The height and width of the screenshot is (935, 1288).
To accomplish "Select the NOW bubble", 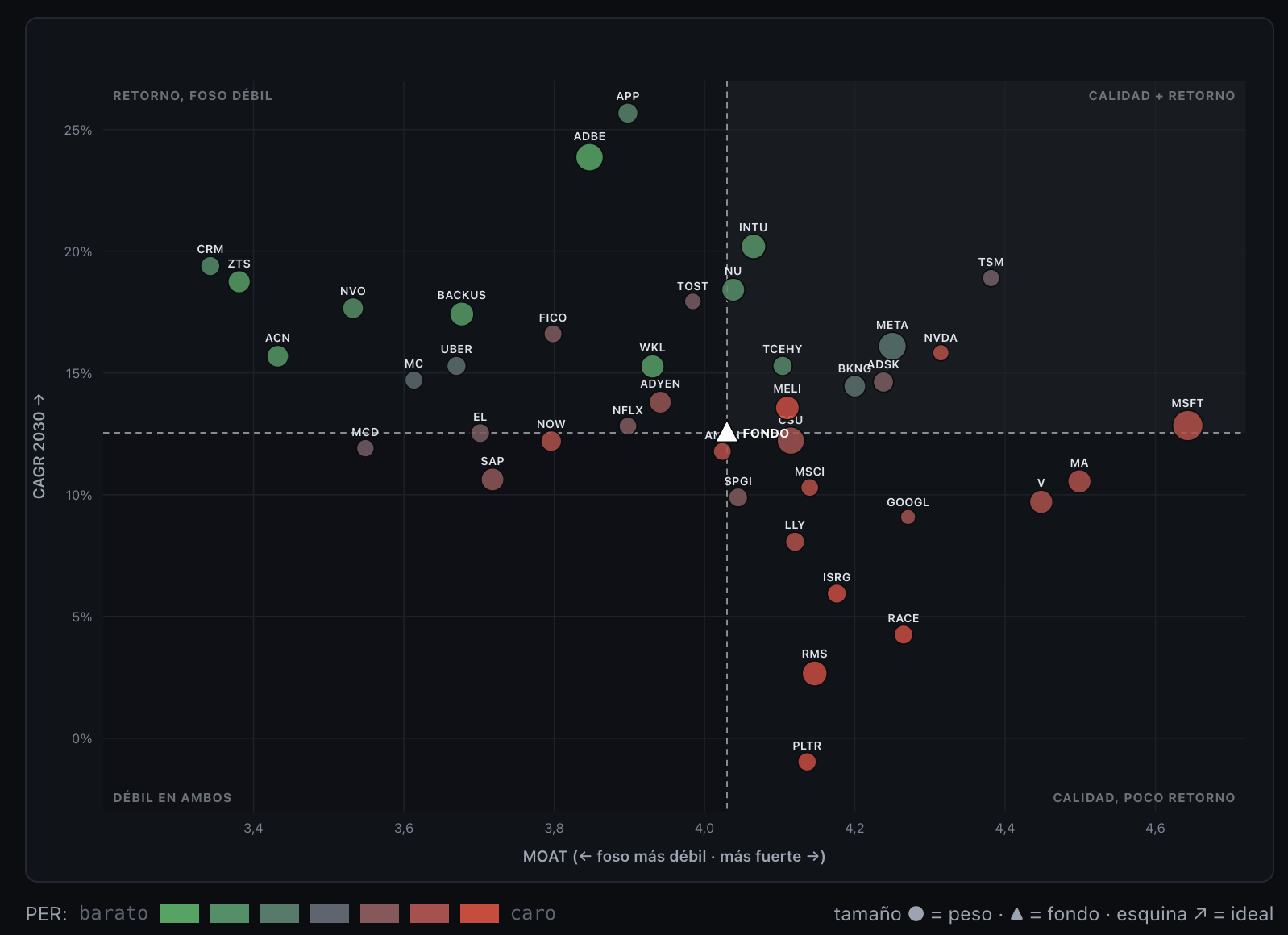I will (551, 441).
